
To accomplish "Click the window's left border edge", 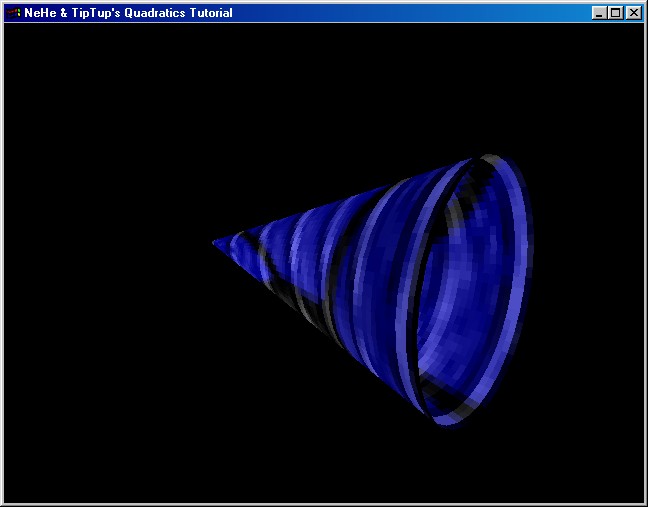I will coord(2,260).
